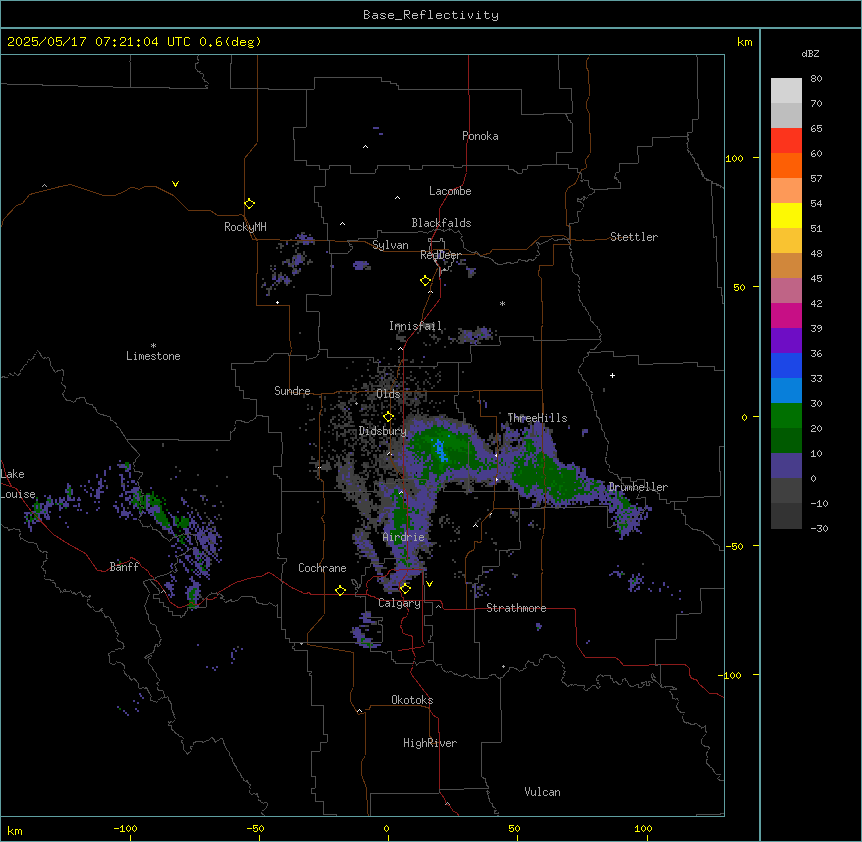Click the -50 tick on the right axis
This screenshot has height=842, width=862.
(734, 546)
